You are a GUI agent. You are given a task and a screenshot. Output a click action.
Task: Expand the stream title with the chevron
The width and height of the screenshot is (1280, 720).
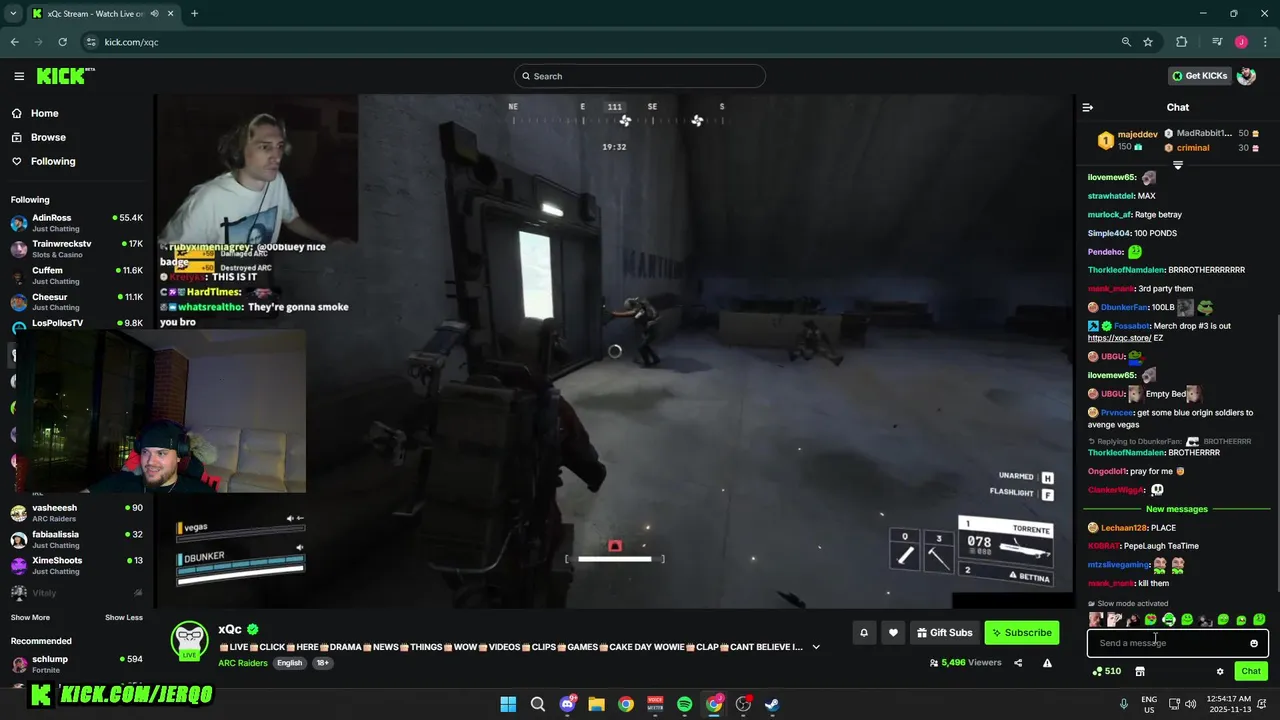click(816, 647)
